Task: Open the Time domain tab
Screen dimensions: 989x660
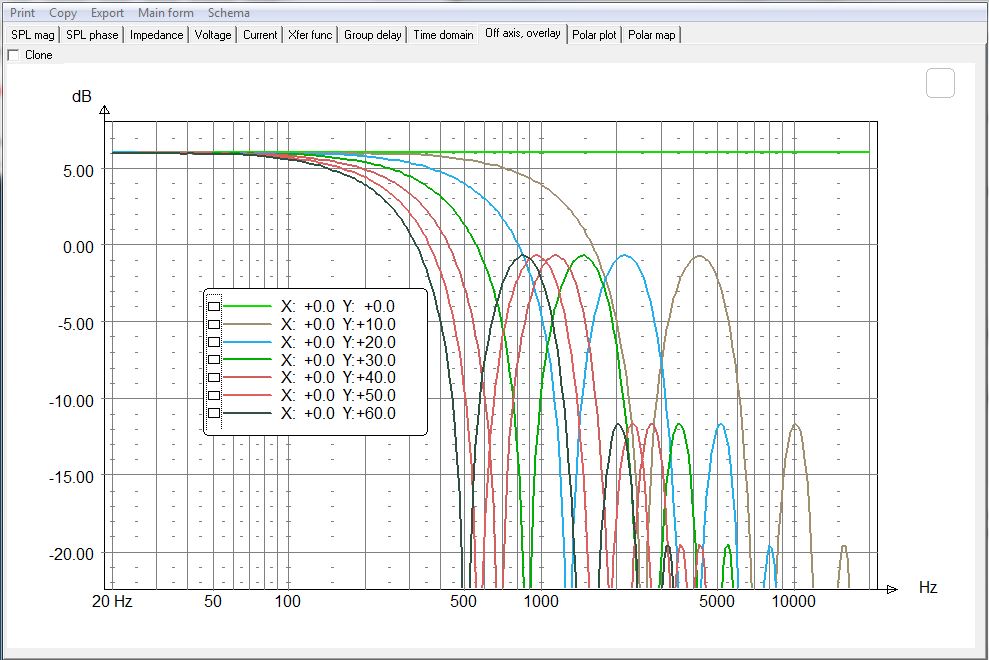Action: (443, 35)
